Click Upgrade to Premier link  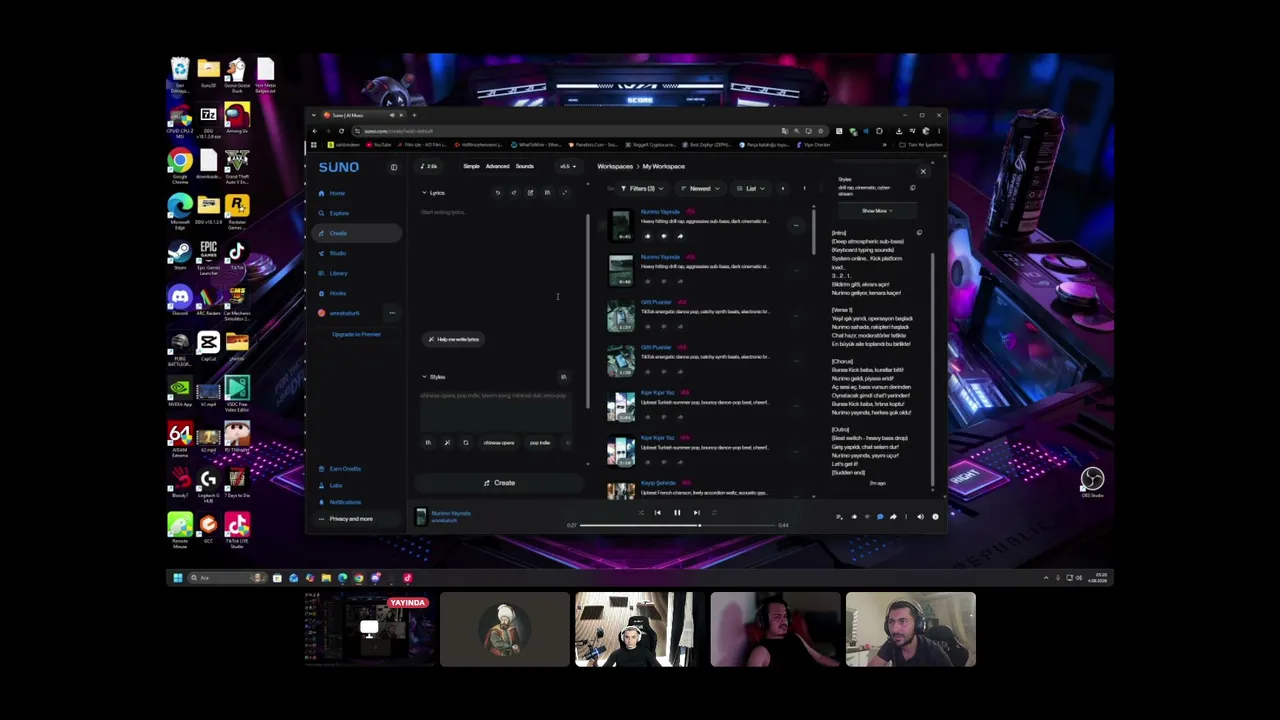tap(356, 334)
